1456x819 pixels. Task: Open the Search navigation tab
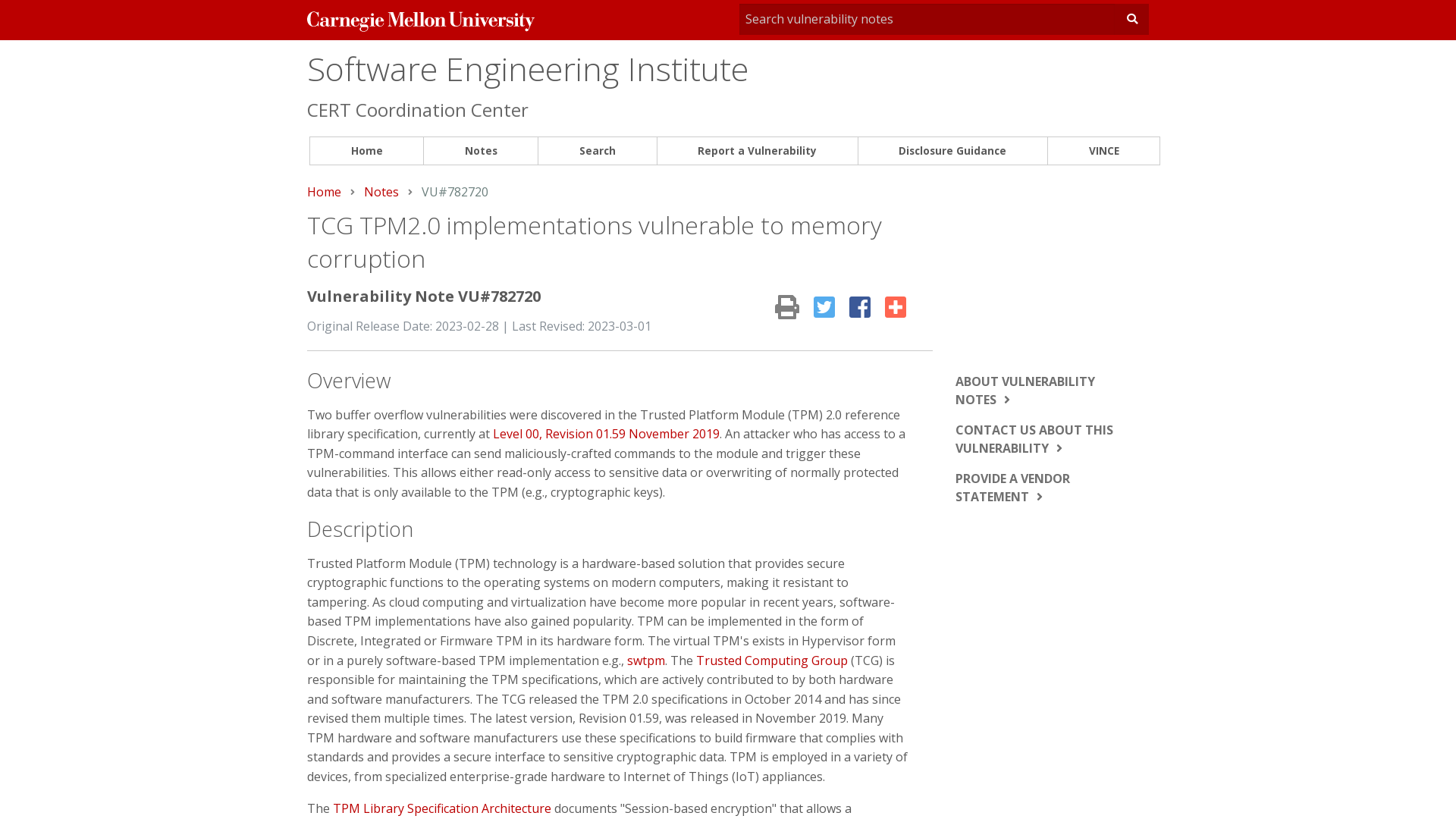(598, 151)
